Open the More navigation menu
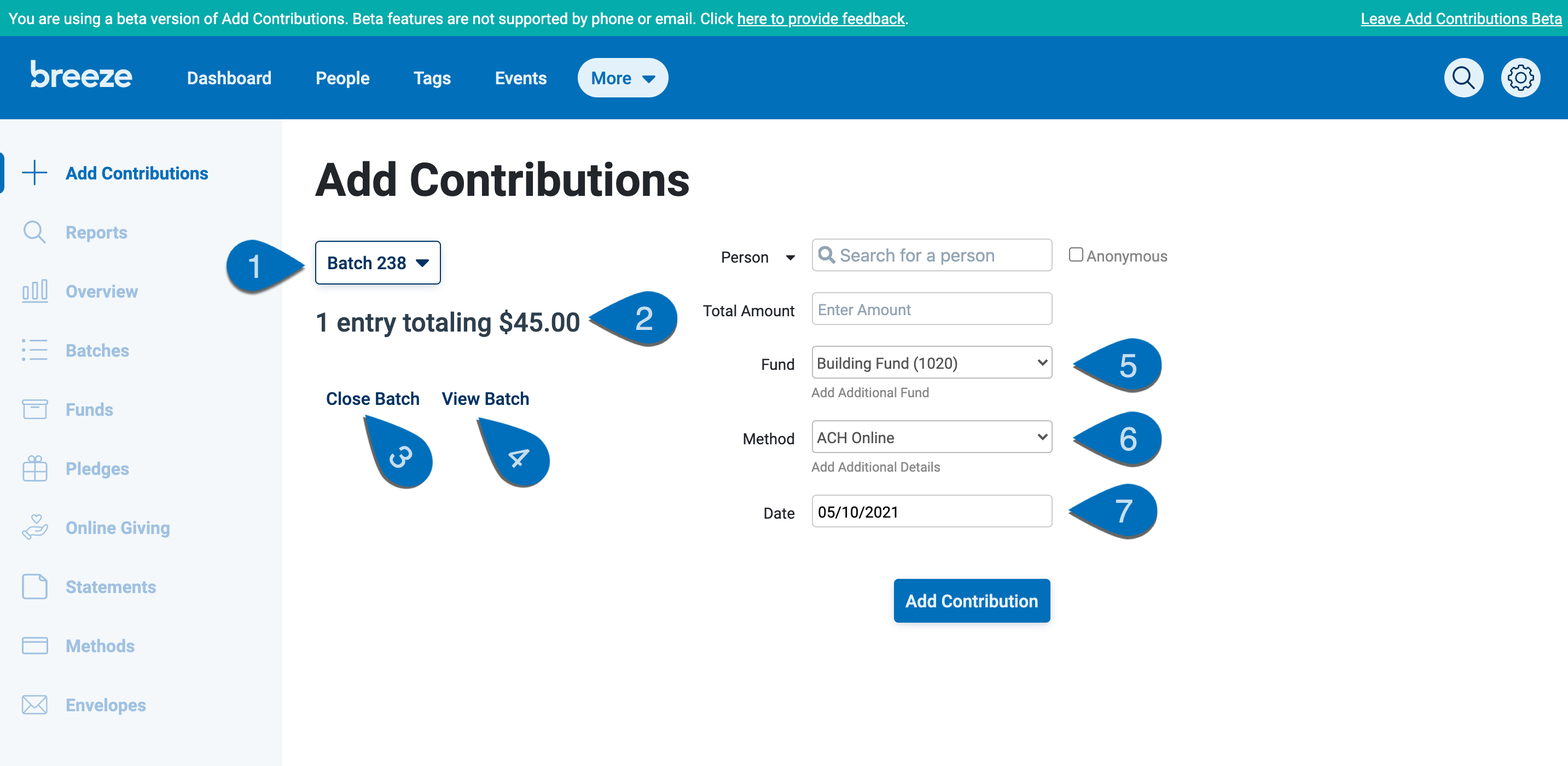Image resolution: width=1568 pixels, height=766 pixels. pos(622,78)
